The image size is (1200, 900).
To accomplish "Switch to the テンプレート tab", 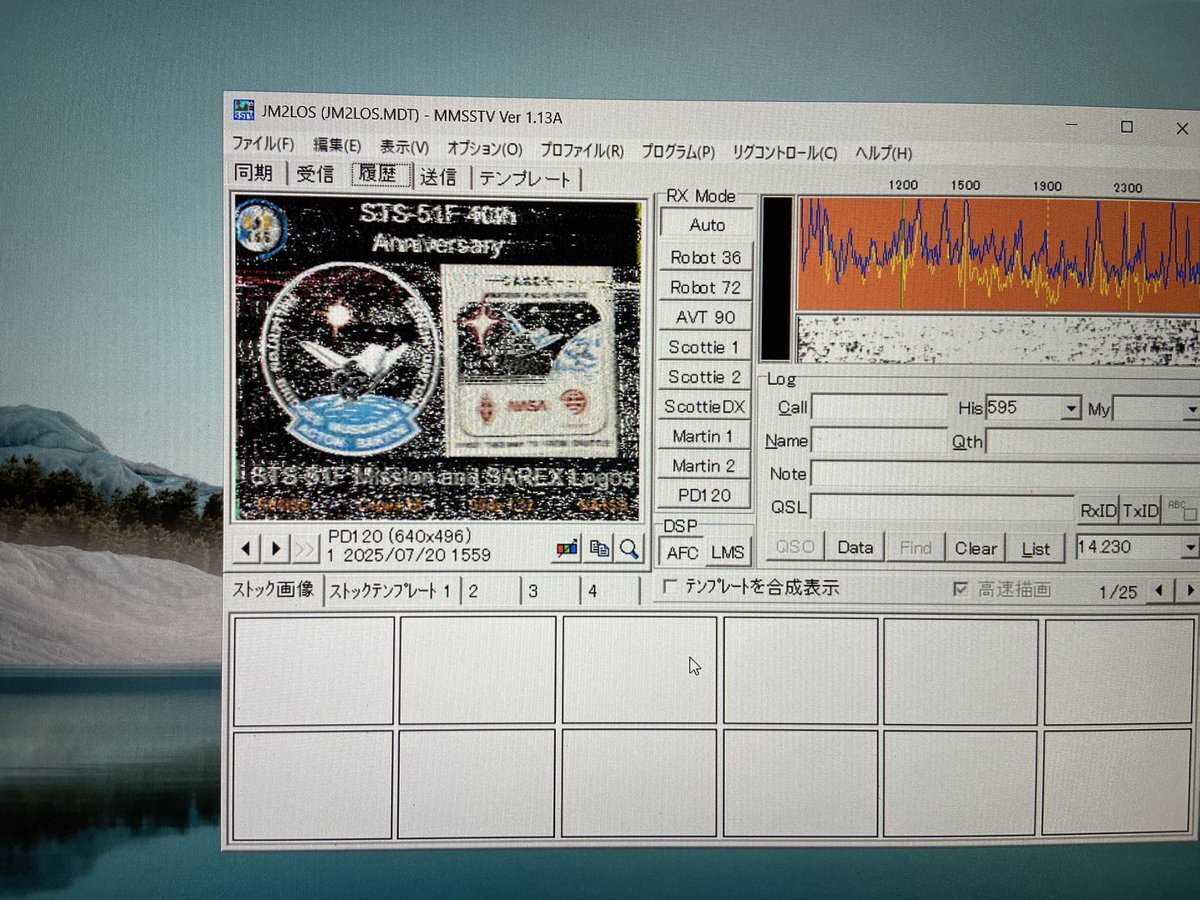I will point(525,179).
